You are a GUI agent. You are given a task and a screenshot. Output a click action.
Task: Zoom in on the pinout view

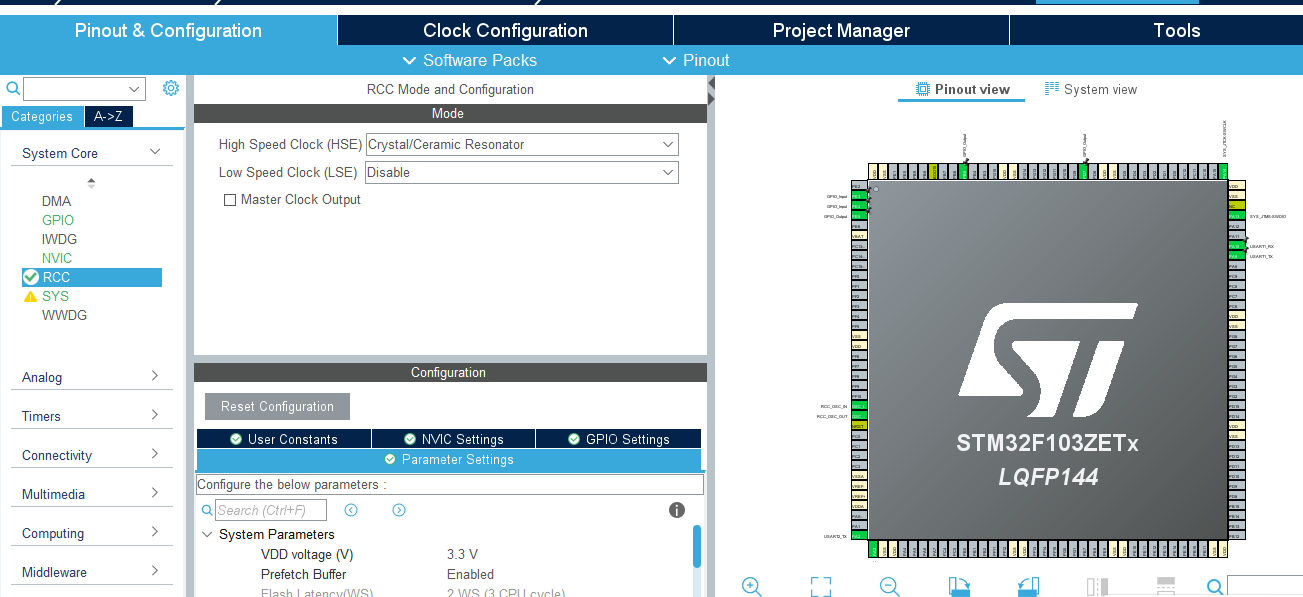752,586
